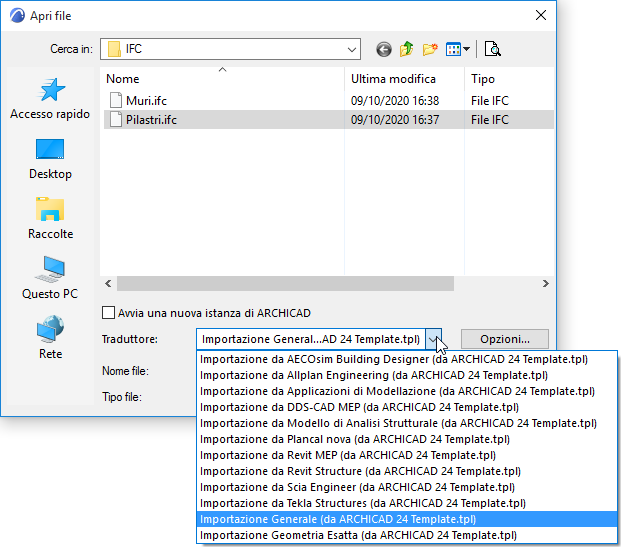Collapse the Traduttore dropdown arrow

[433, 339]
